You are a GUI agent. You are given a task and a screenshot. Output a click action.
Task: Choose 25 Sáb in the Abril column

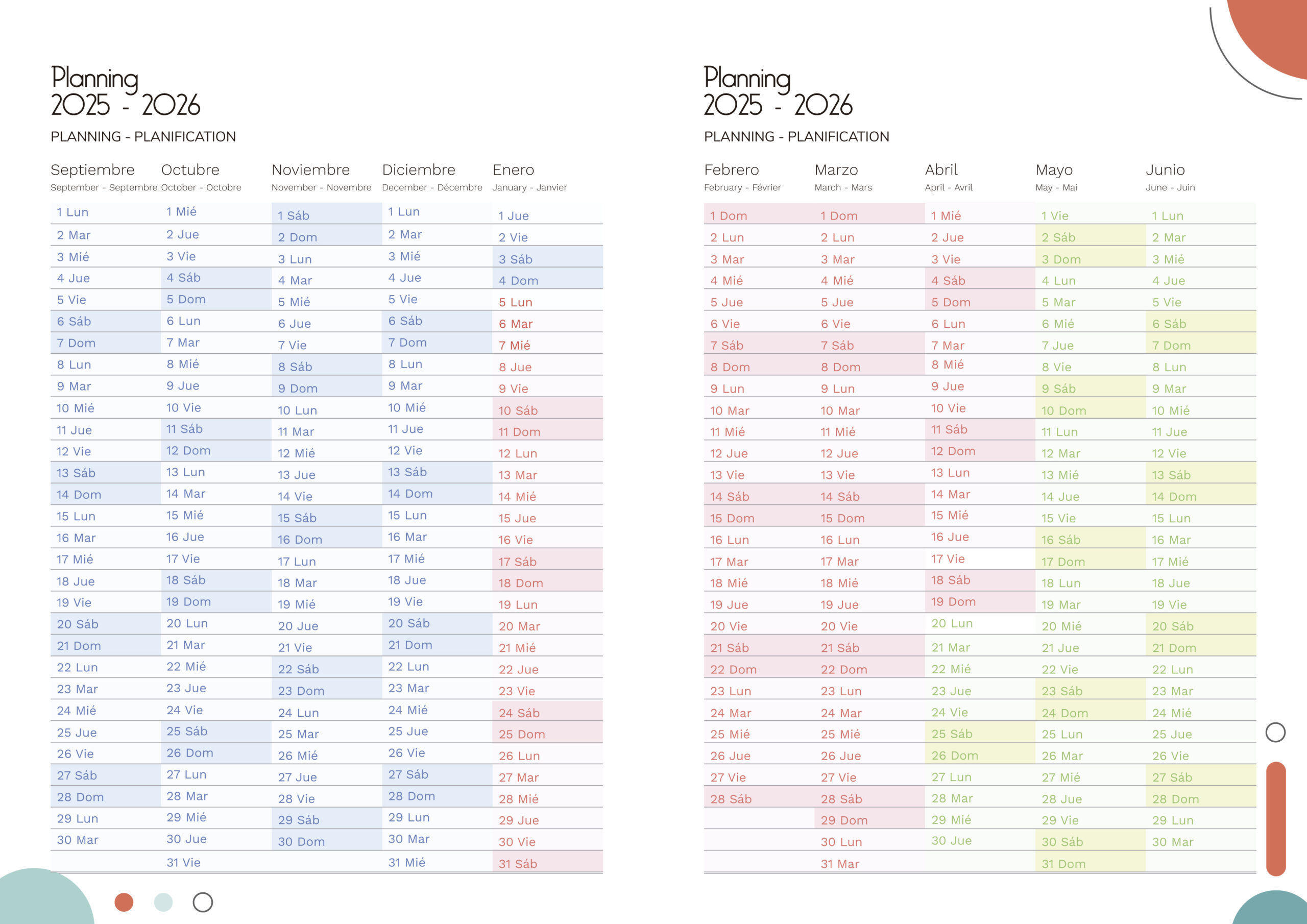pyautogui.click(x=952, y=734)
